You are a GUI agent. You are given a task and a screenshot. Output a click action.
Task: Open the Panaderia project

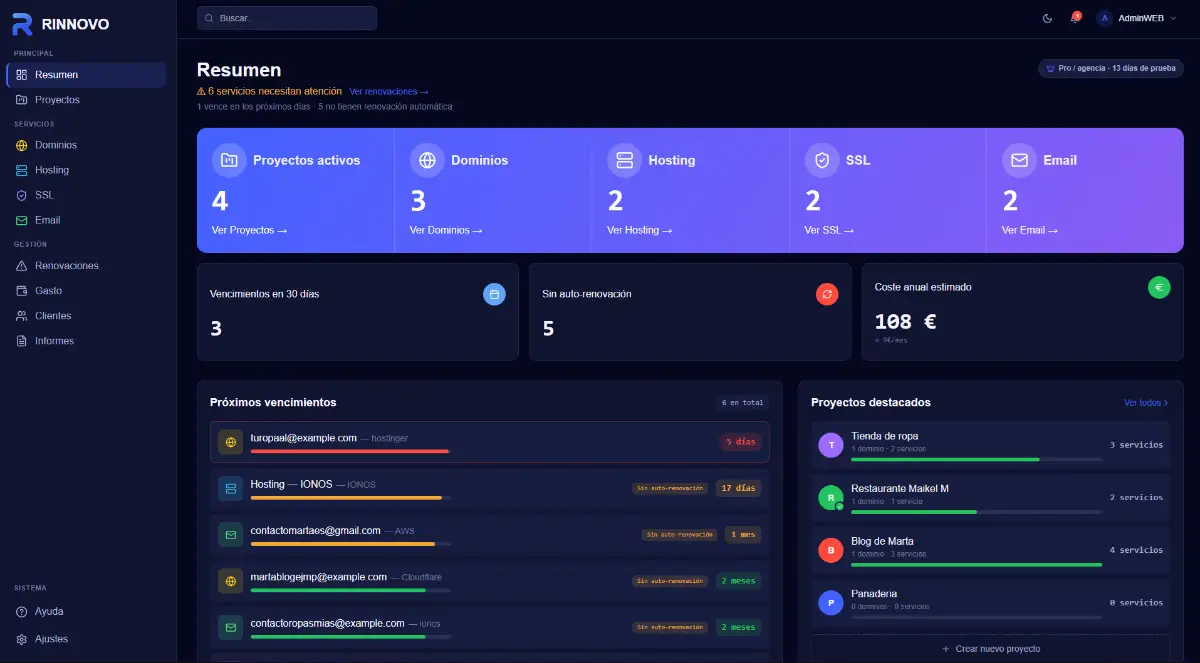[990, 602]
